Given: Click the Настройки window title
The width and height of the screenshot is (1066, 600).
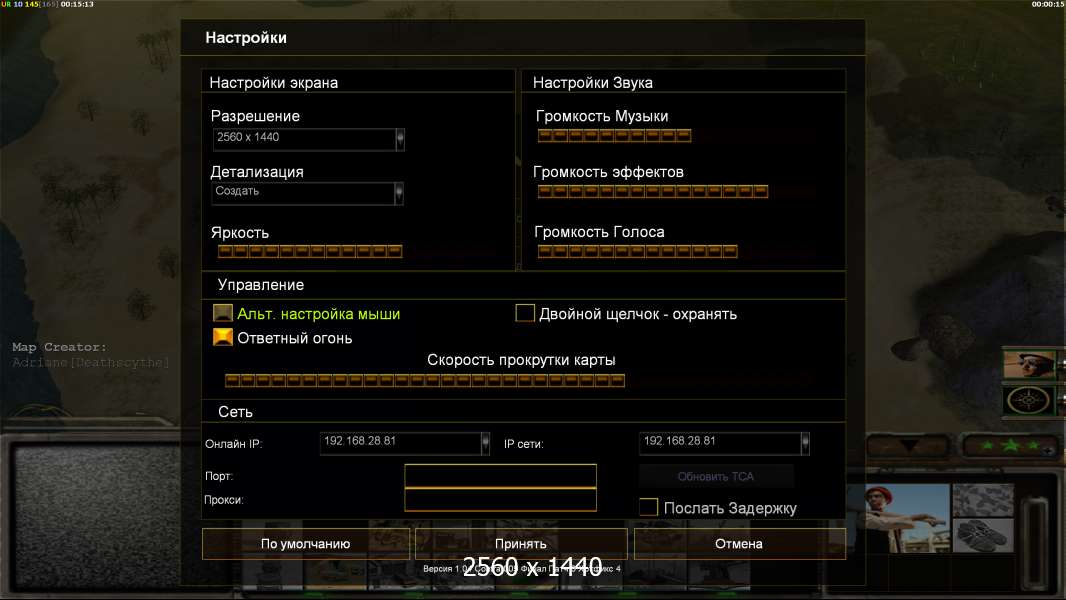Looking at the screenshot, I should point(246,38).
